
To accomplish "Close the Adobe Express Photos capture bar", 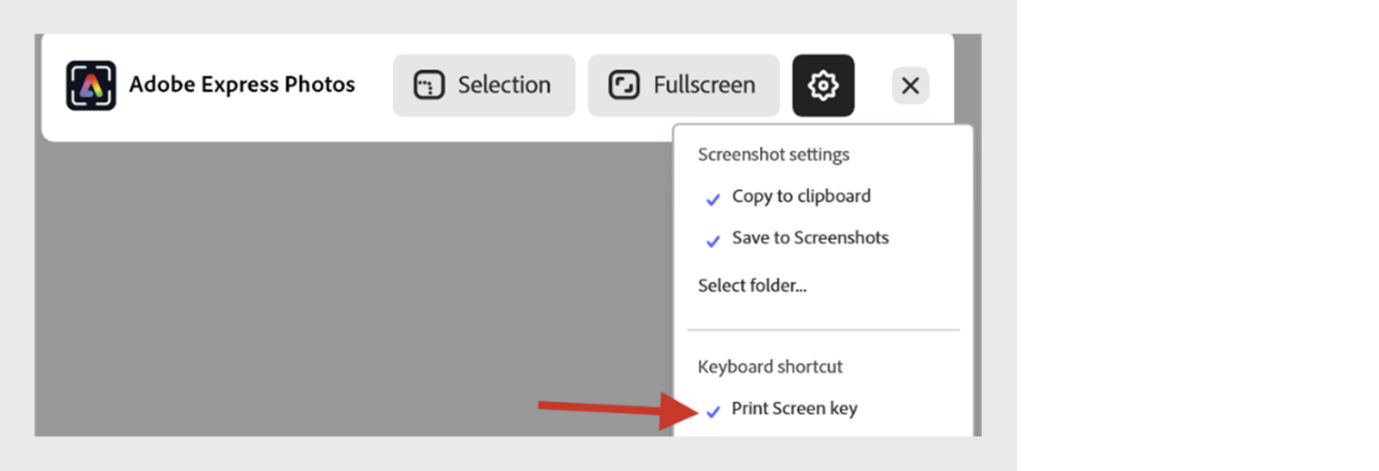I will click(910, 86).
